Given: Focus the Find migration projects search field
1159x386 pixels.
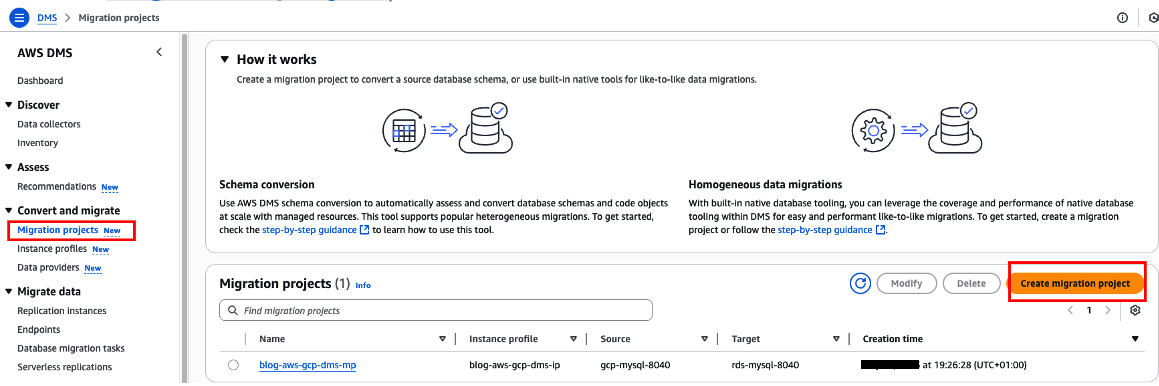Looking at the screenshot, I should pos(436,311).
